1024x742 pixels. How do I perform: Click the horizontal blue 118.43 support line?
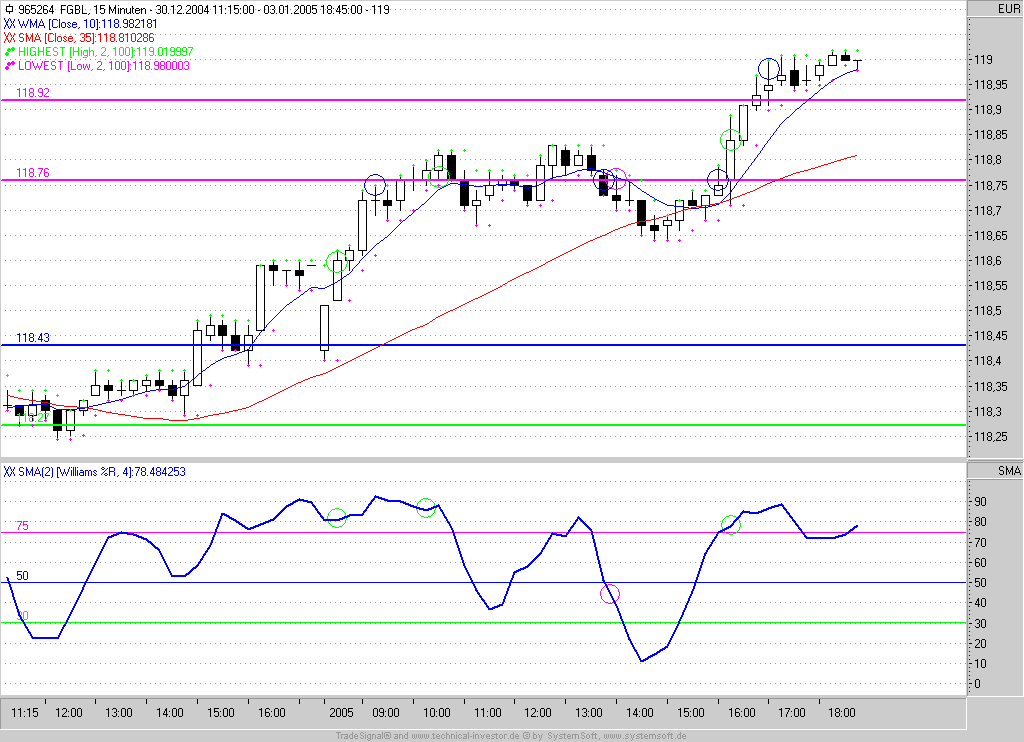click(x=483, y=345)
